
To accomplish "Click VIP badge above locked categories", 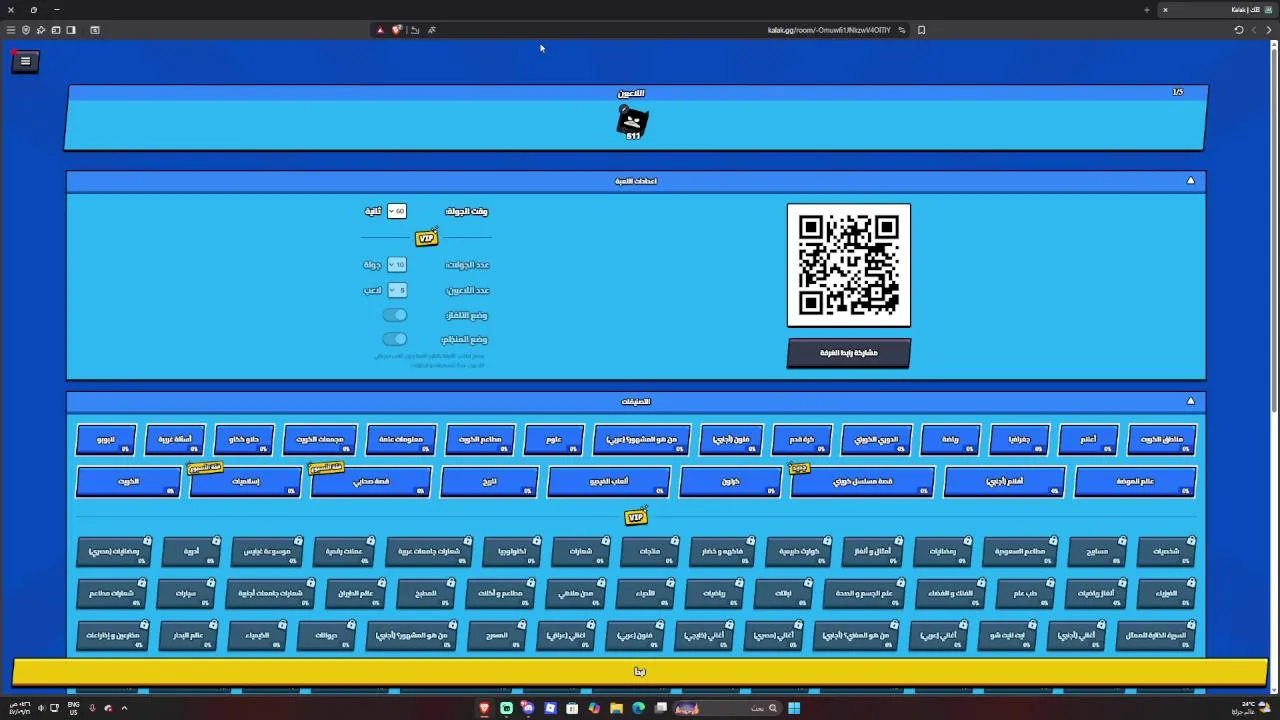I will click(x=636, y=517).
